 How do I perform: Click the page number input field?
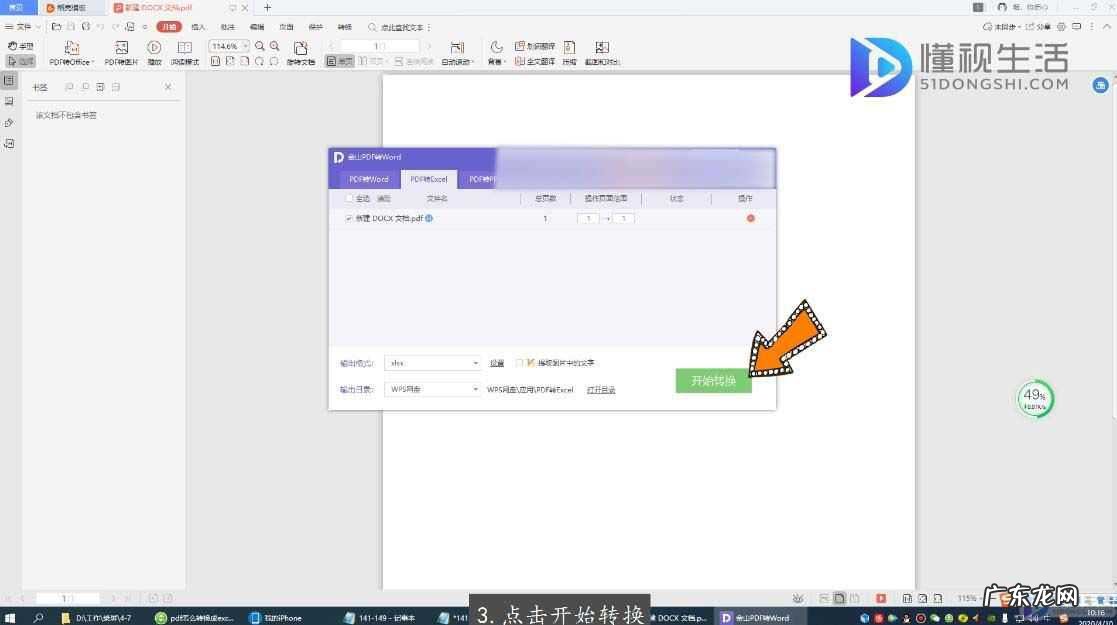point(381,45)
